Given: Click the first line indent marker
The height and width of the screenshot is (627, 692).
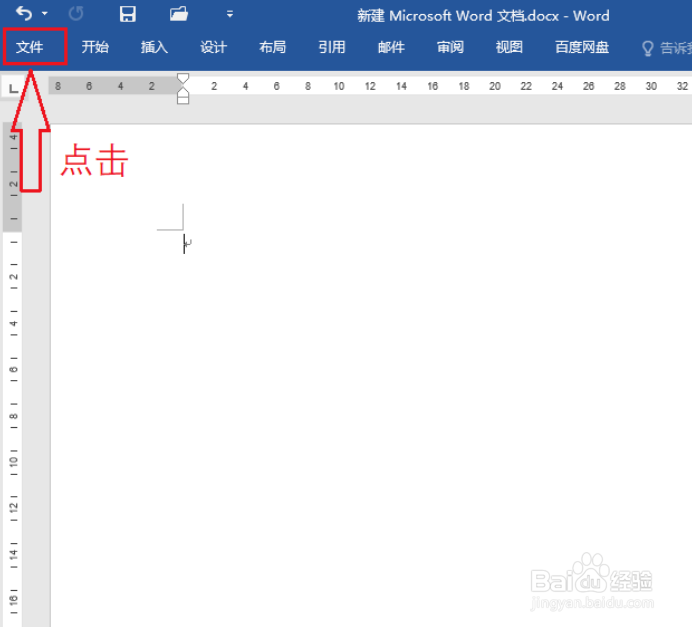Looking at the screenshot, I should point(183,79).
